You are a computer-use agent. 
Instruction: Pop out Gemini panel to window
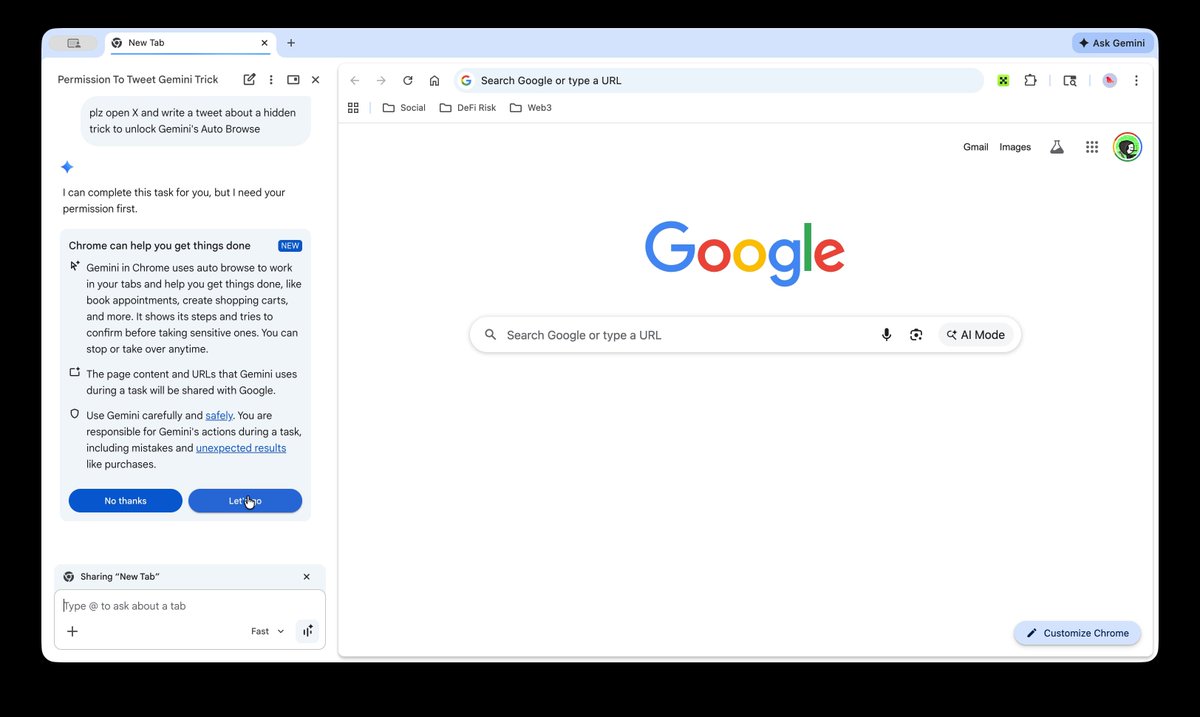pos(293,79)
